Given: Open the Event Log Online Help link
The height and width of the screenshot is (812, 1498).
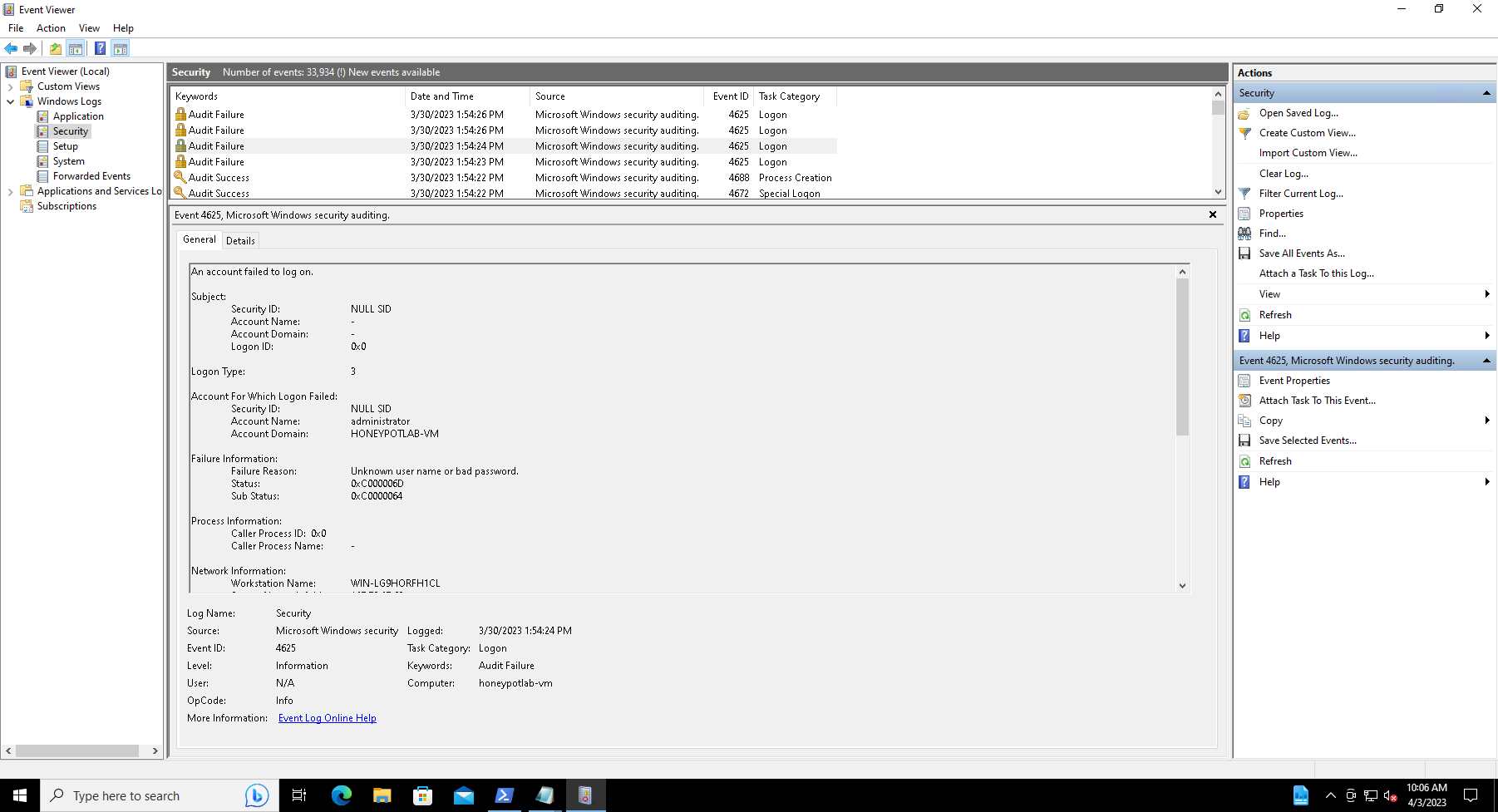Looking at the screenshot, I should (x=328, y=718).
